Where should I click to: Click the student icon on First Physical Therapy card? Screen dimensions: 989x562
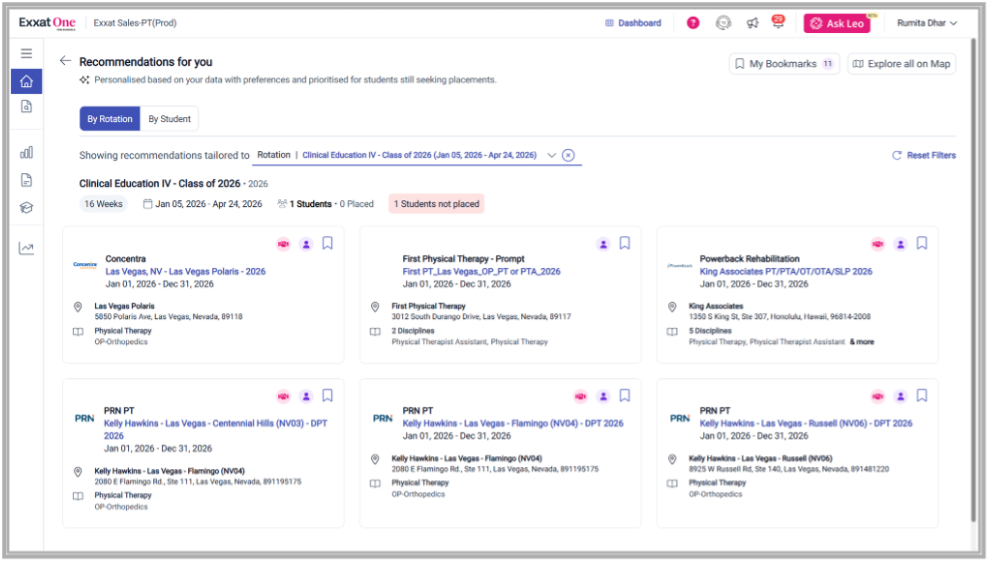604,244
